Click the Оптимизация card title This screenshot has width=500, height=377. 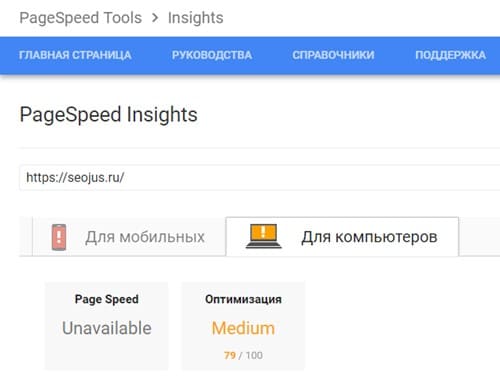click(x=243, y=299)
